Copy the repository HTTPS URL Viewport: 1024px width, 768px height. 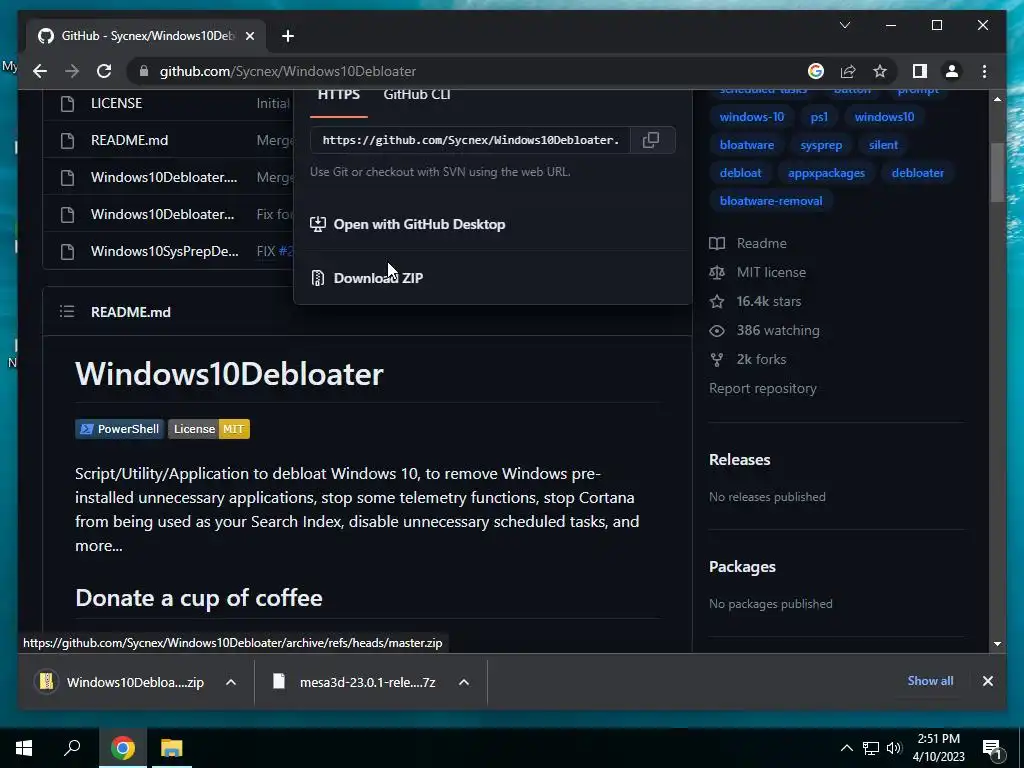tap(651, 140)
